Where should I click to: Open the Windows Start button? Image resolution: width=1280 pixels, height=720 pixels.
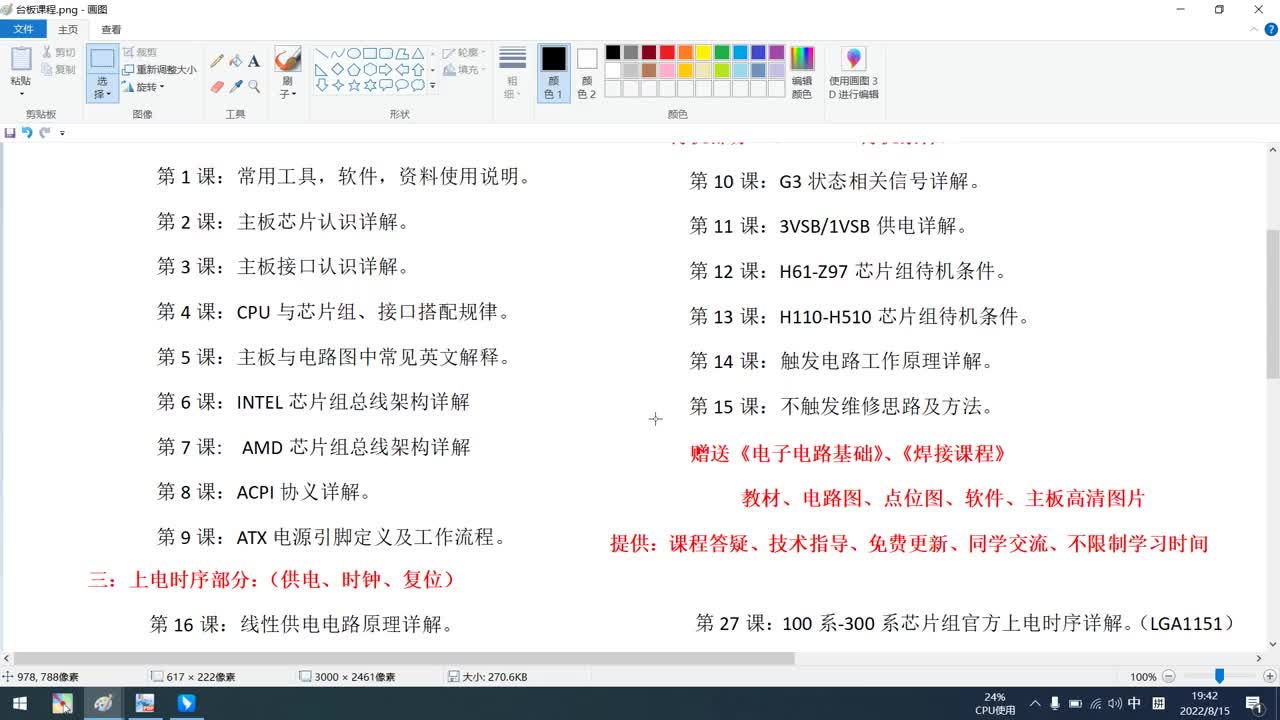[19, 704]
